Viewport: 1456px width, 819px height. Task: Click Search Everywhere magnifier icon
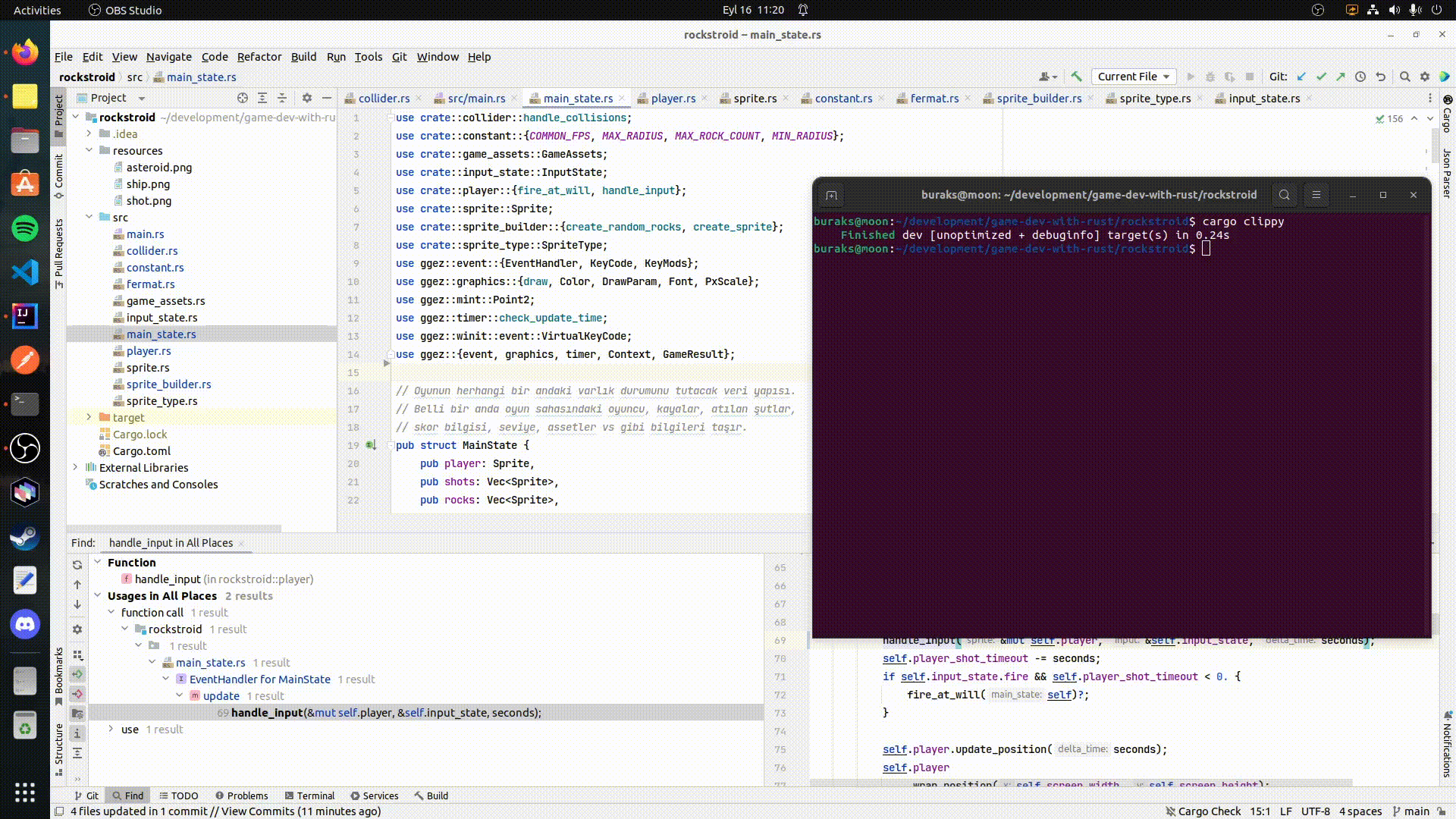(x=1404, y=77)
